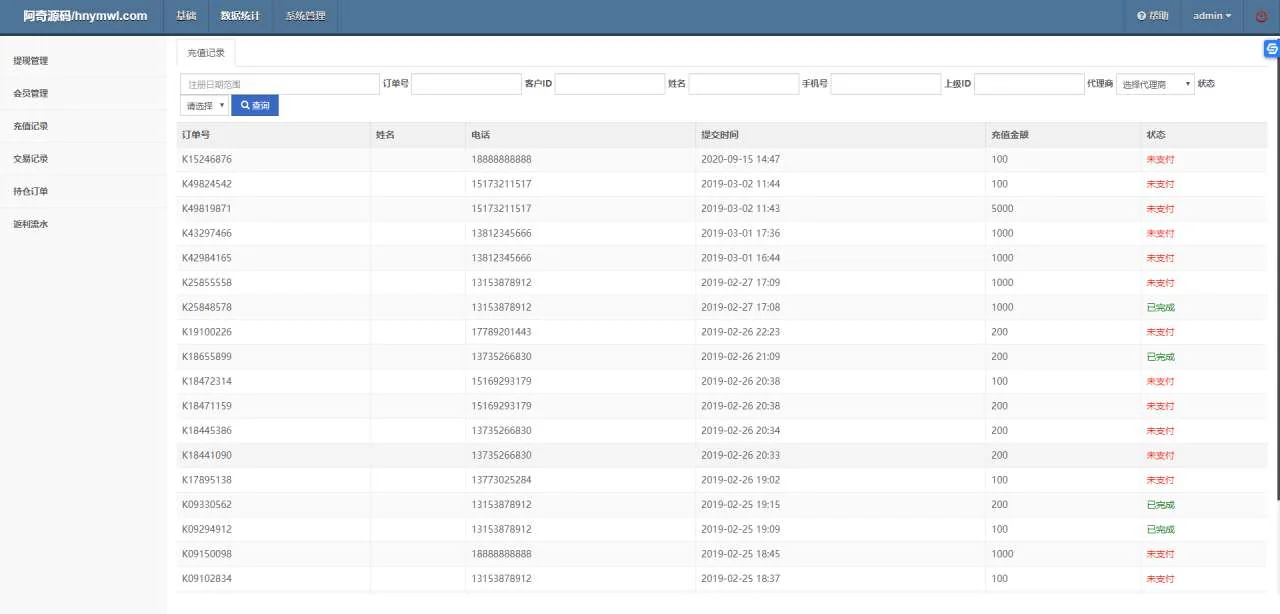Open 持仓订单 in the sidebar
Viewport: 1280px width, 614px height.
(x=31, y=192)
